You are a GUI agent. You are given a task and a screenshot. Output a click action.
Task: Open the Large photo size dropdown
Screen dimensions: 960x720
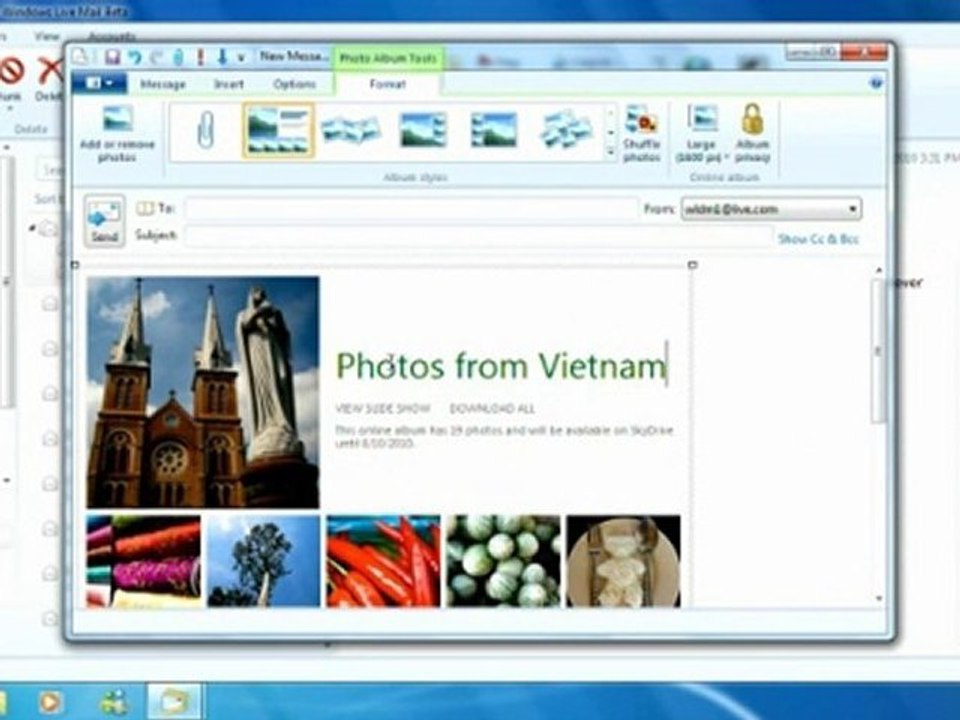click(701, 135)
